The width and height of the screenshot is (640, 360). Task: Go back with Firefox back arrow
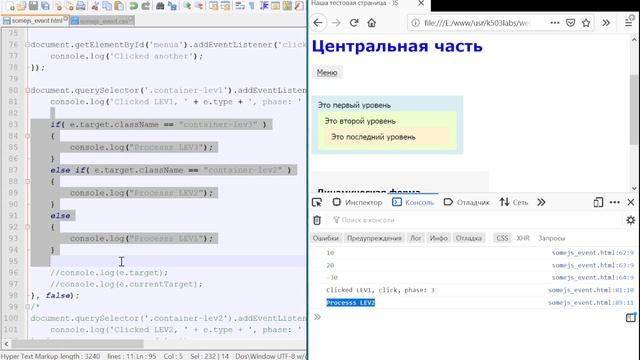[x=318, y=23]
